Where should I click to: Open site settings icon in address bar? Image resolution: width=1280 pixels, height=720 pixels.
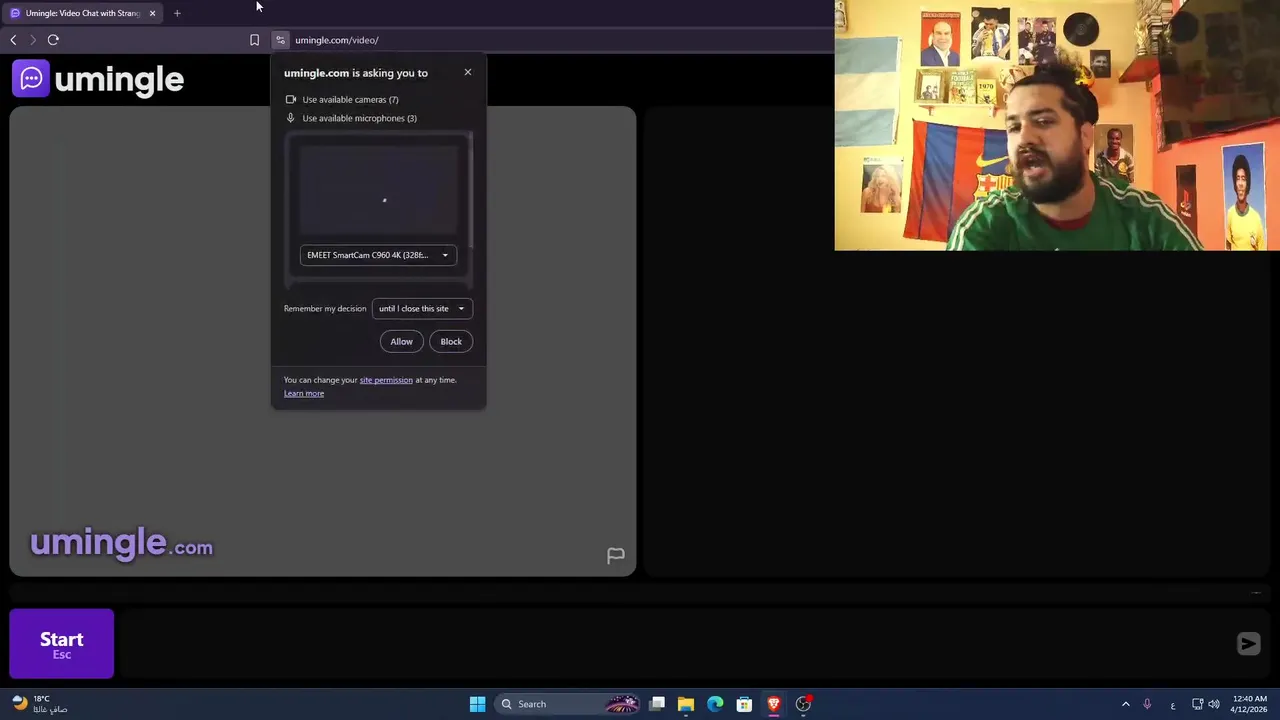280,40
